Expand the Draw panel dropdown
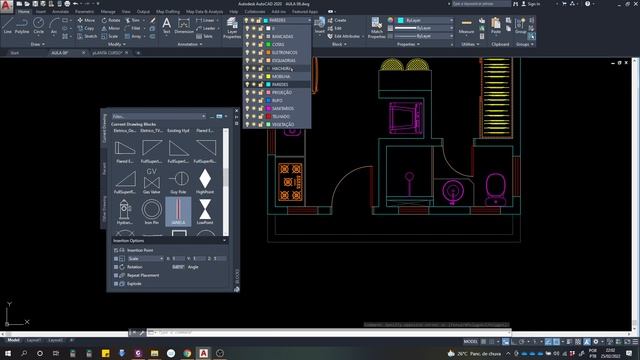Viewport: 640px width, 360px height. (37, 44)
